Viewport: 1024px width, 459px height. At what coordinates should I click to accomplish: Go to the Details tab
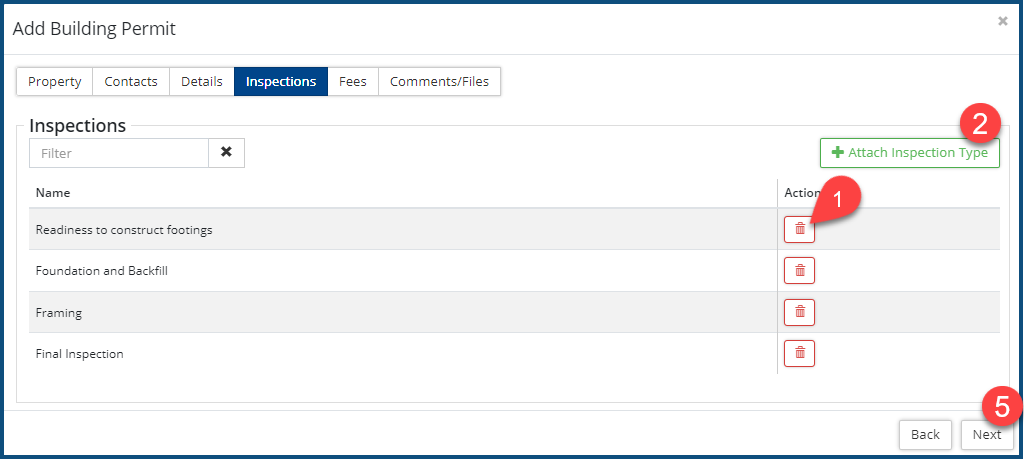click(202, 82)
